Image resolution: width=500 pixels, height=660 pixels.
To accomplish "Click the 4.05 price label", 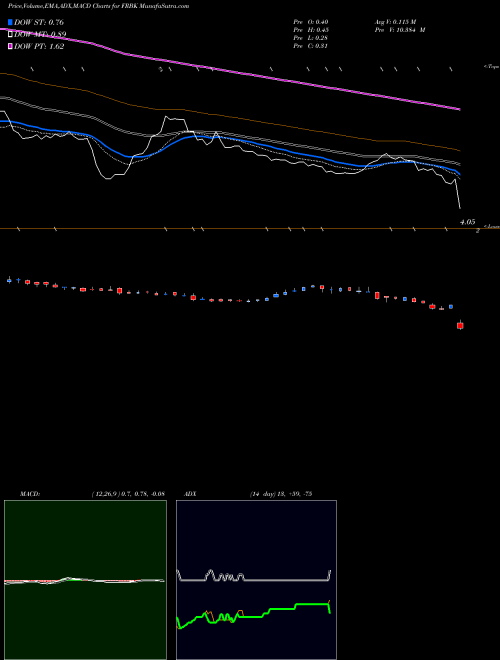I will (468, 222).
